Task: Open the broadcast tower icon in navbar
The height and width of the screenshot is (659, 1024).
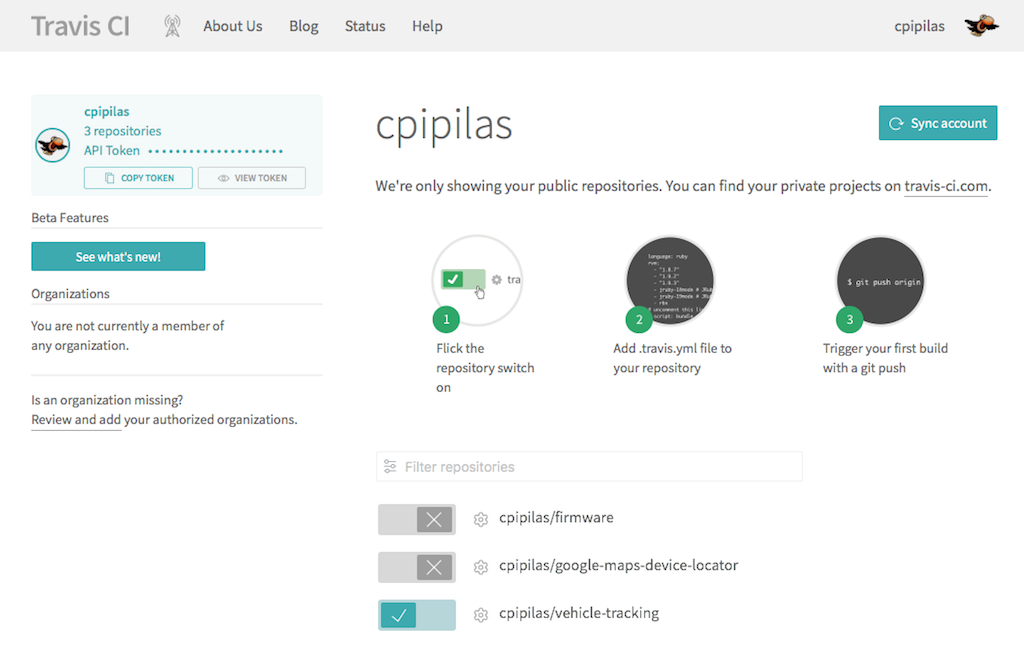Action: point(172,26)
